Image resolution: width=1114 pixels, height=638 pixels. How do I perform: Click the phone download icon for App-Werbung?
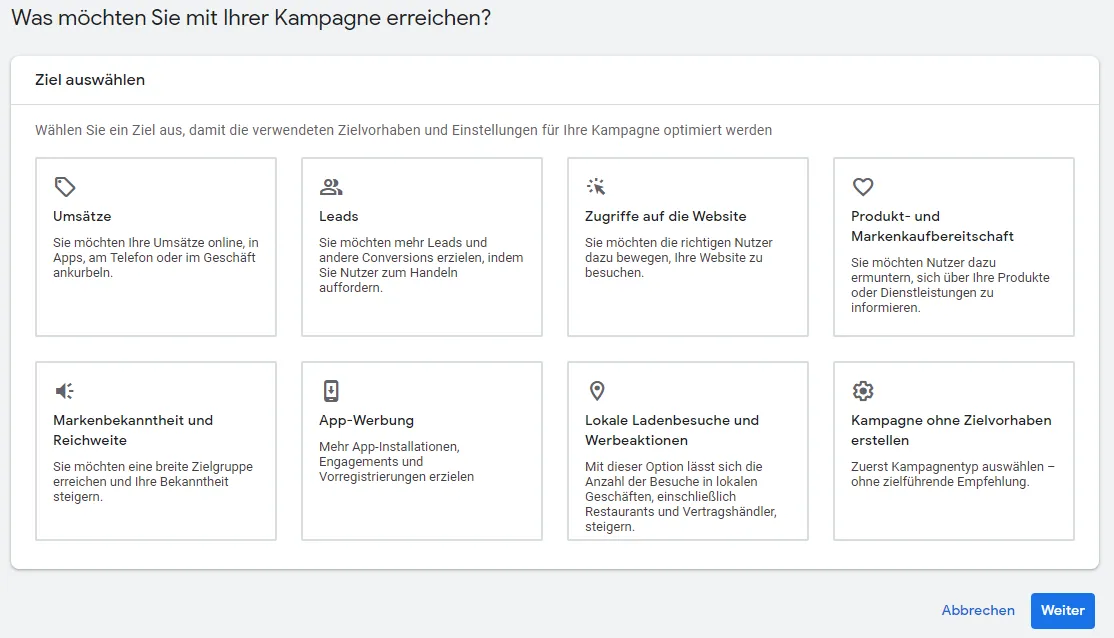click(x=331, y=391)
